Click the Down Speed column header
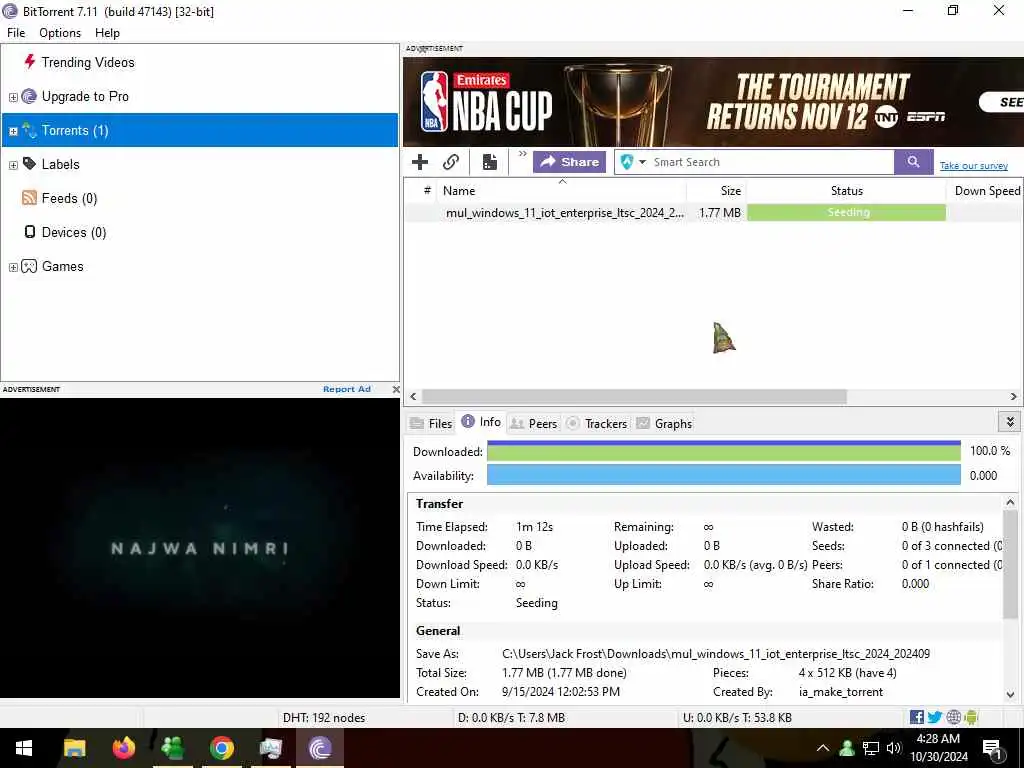 click(987, 191)
